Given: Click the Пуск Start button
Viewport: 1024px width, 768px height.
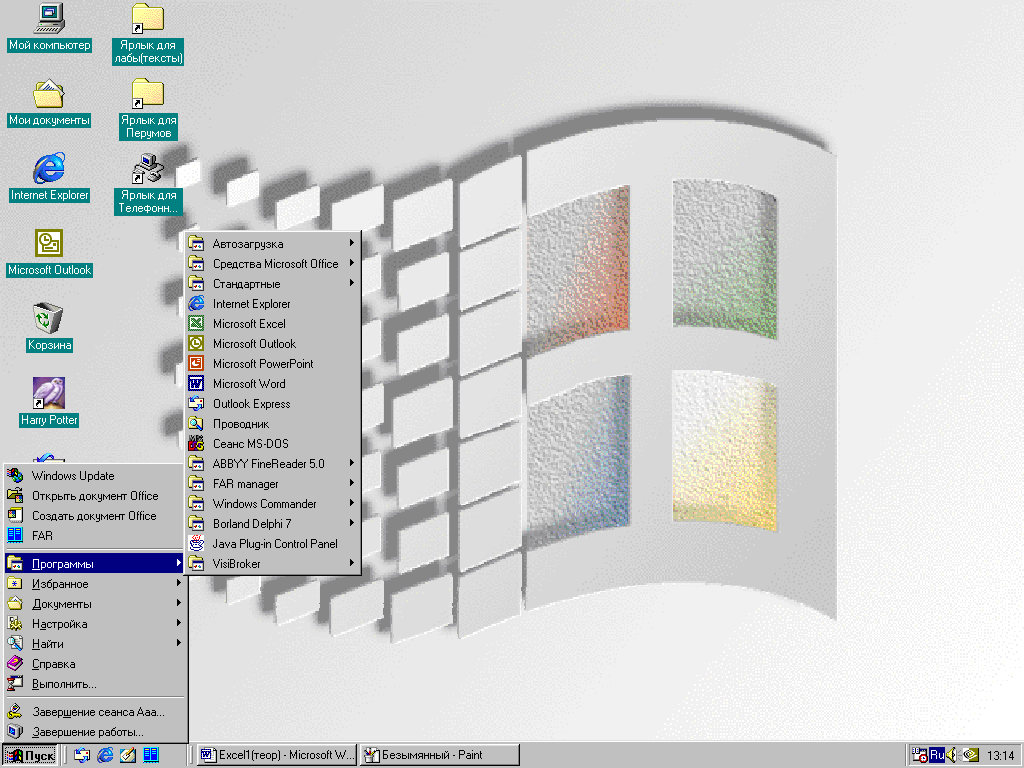Looking at the screenshot, I should click(30, 756).
